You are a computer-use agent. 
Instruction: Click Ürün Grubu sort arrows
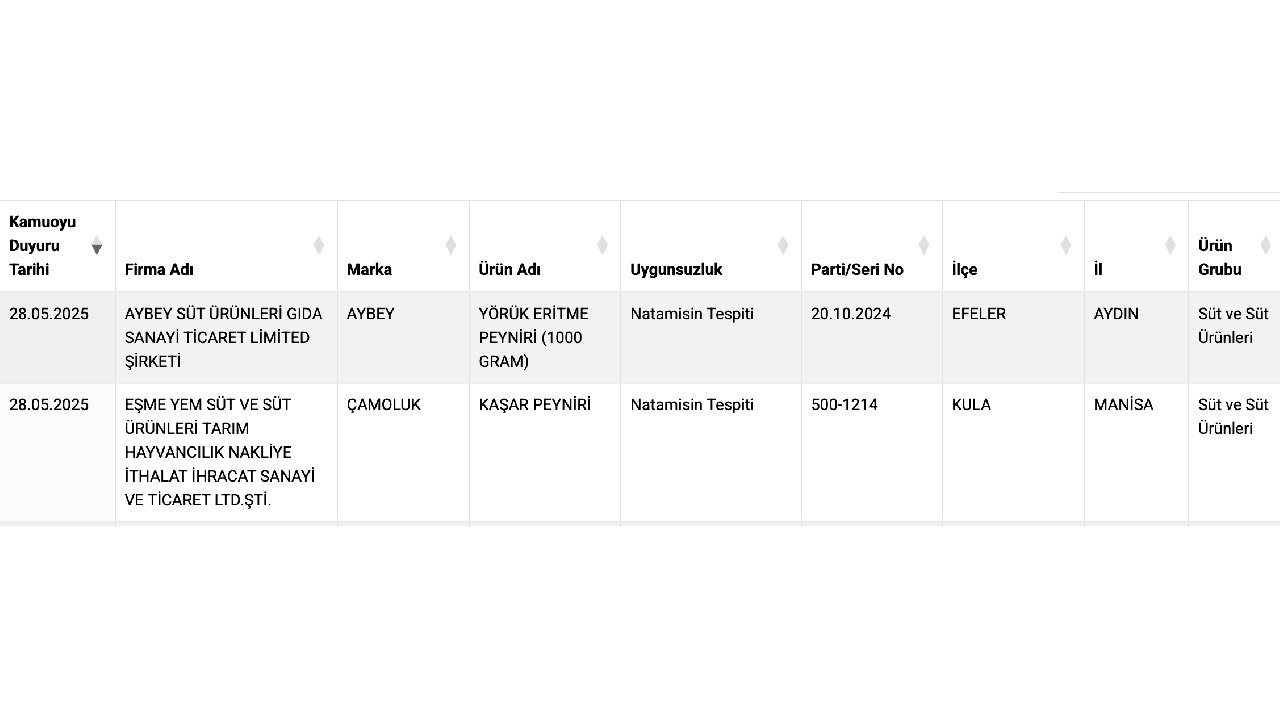coord(1266,245)
